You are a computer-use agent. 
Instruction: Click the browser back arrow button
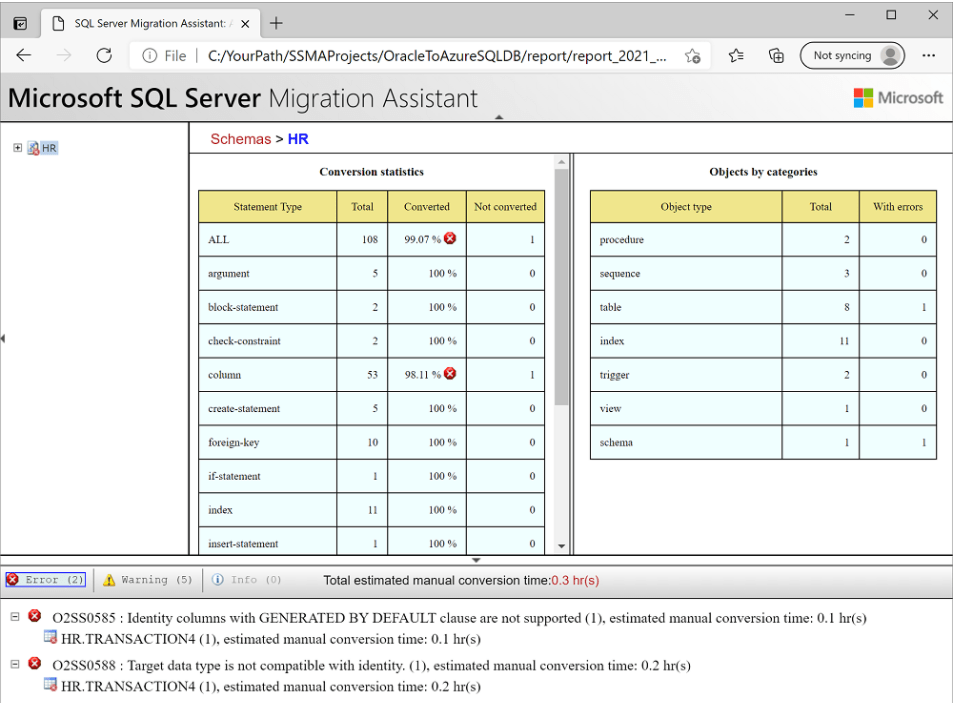[24, 56]
